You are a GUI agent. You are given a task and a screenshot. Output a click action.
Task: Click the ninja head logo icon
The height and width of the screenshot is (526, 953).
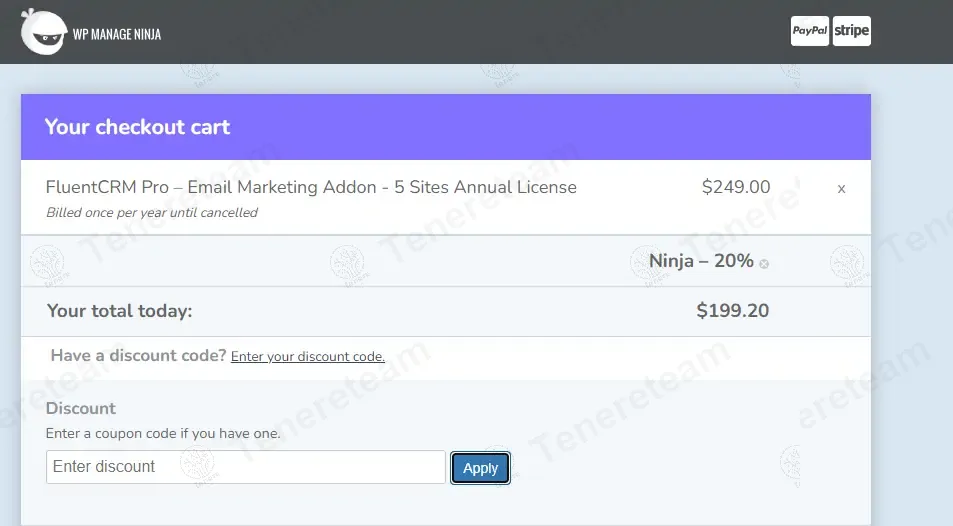point(44,32)
